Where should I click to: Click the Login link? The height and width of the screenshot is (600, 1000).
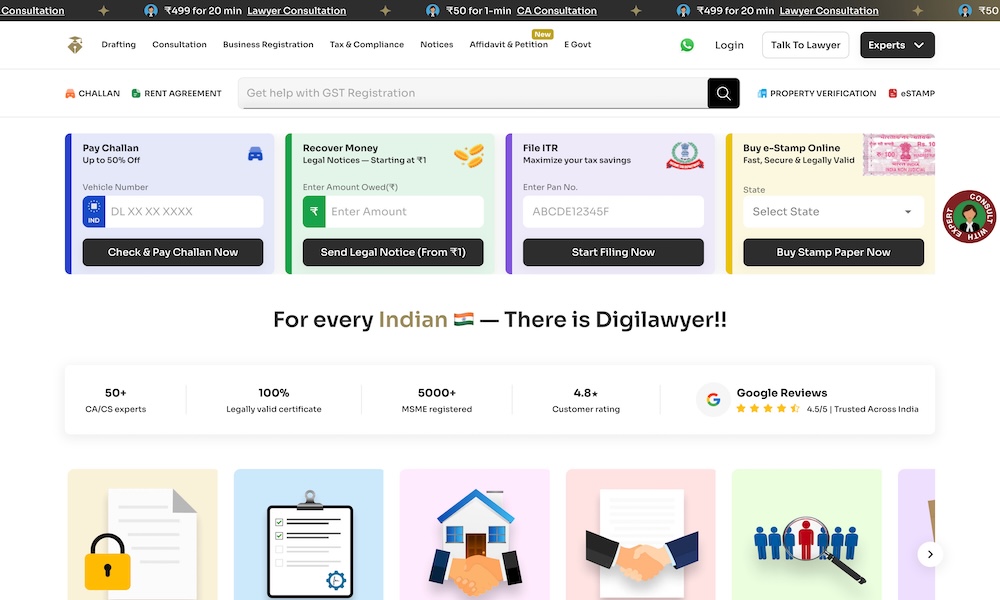pyautogui.click(x=729, y=45)
